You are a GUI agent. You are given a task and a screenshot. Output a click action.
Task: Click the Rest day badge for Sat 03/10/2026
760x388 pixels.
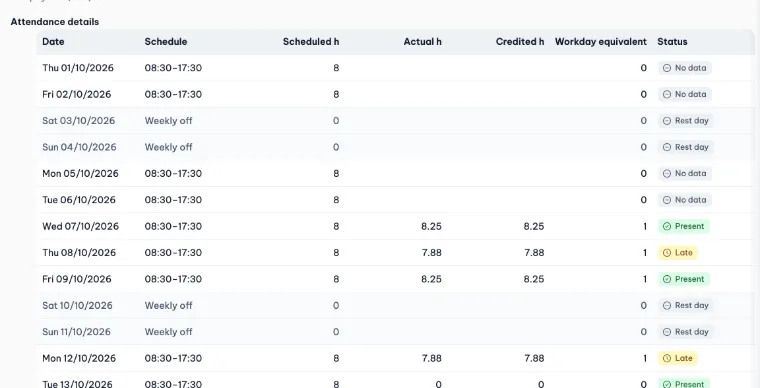click(x=685, y=121)
